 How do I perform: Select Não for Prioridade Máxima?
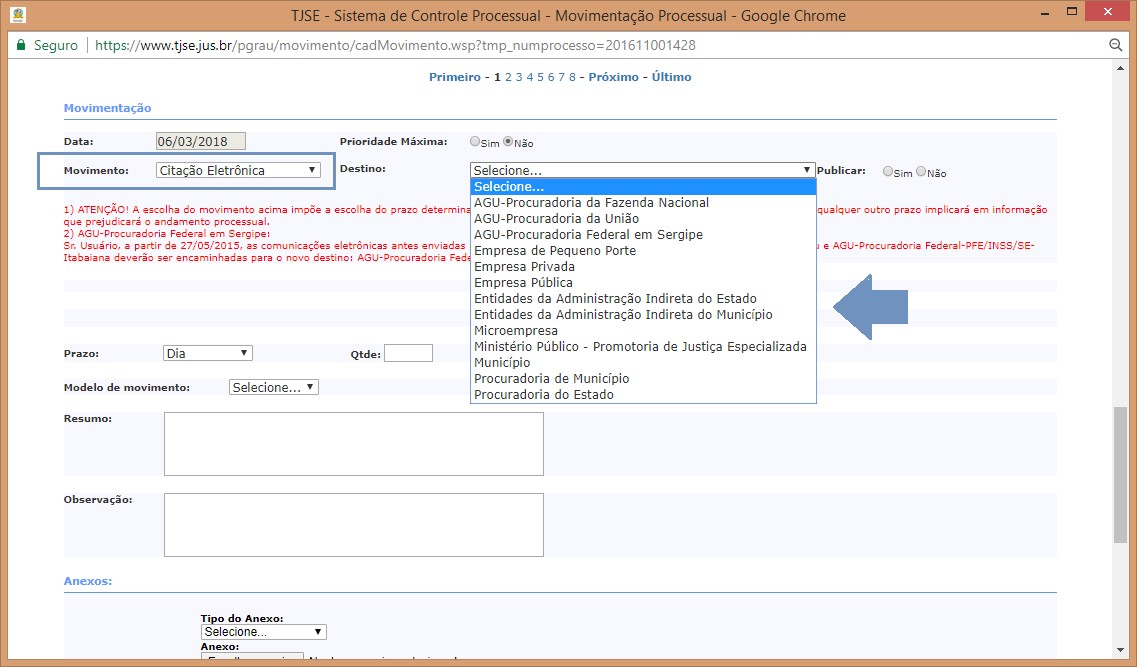point(509,142)
